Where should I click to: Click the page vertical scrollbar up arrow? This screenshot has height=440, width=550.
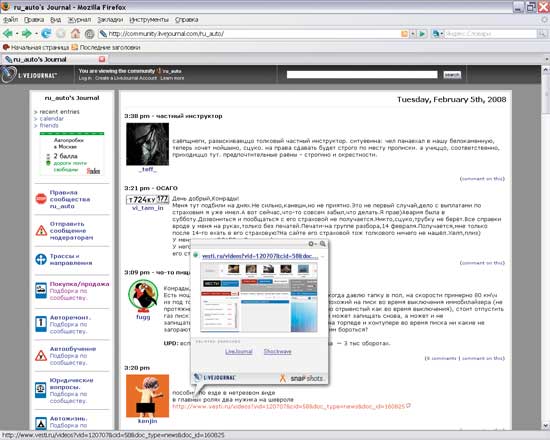546,70
